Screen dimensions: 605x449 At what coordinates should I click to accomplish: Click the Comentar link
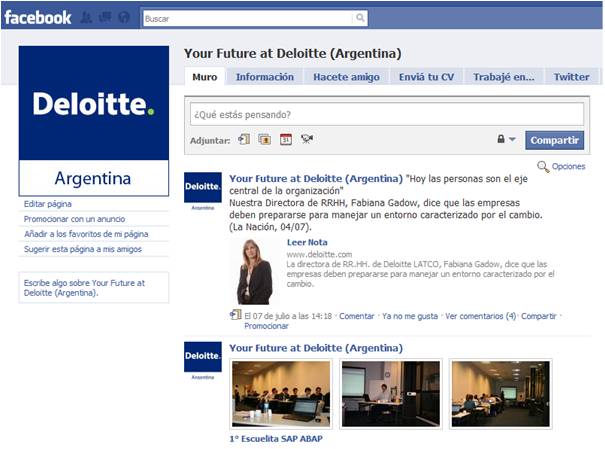tap(357, 316)
